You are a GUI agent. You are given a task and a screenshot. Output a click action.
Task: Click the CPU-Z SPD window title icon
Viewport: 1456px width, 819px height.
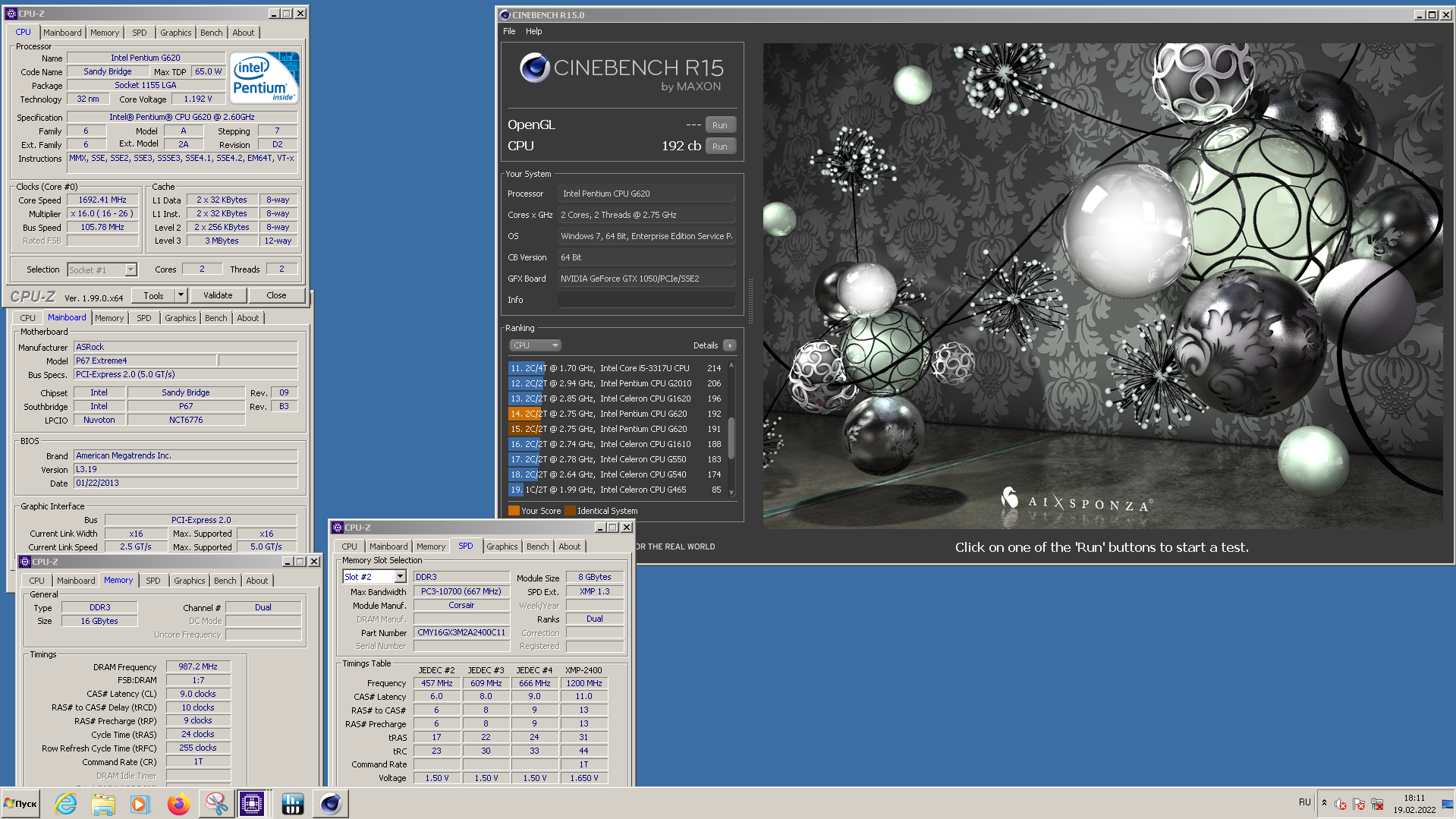(x=338, y=528)
